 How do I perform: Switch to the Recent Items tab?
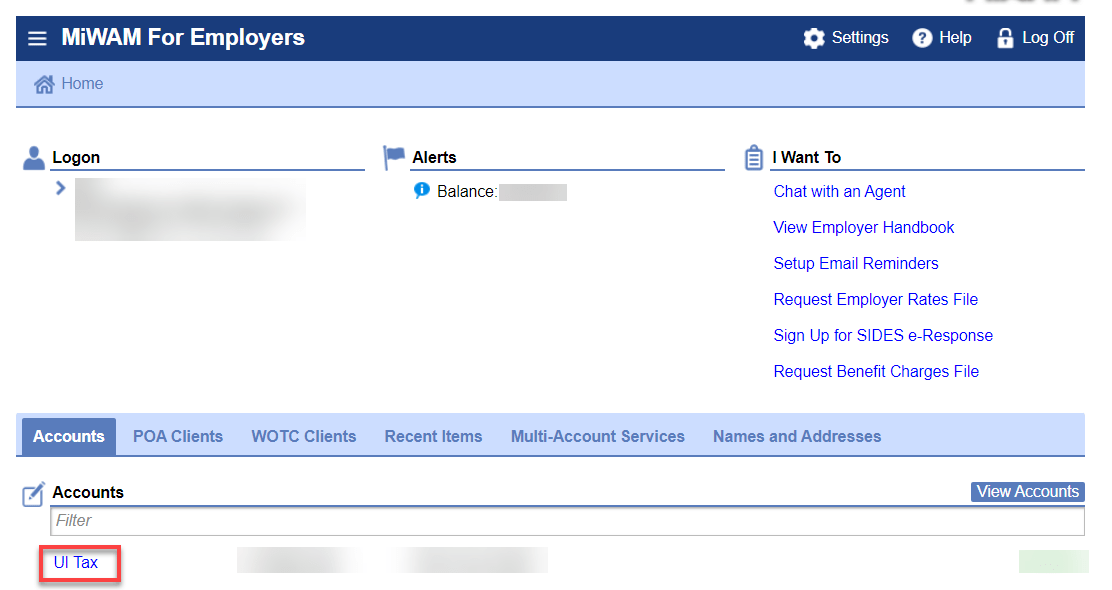(433, 437)
